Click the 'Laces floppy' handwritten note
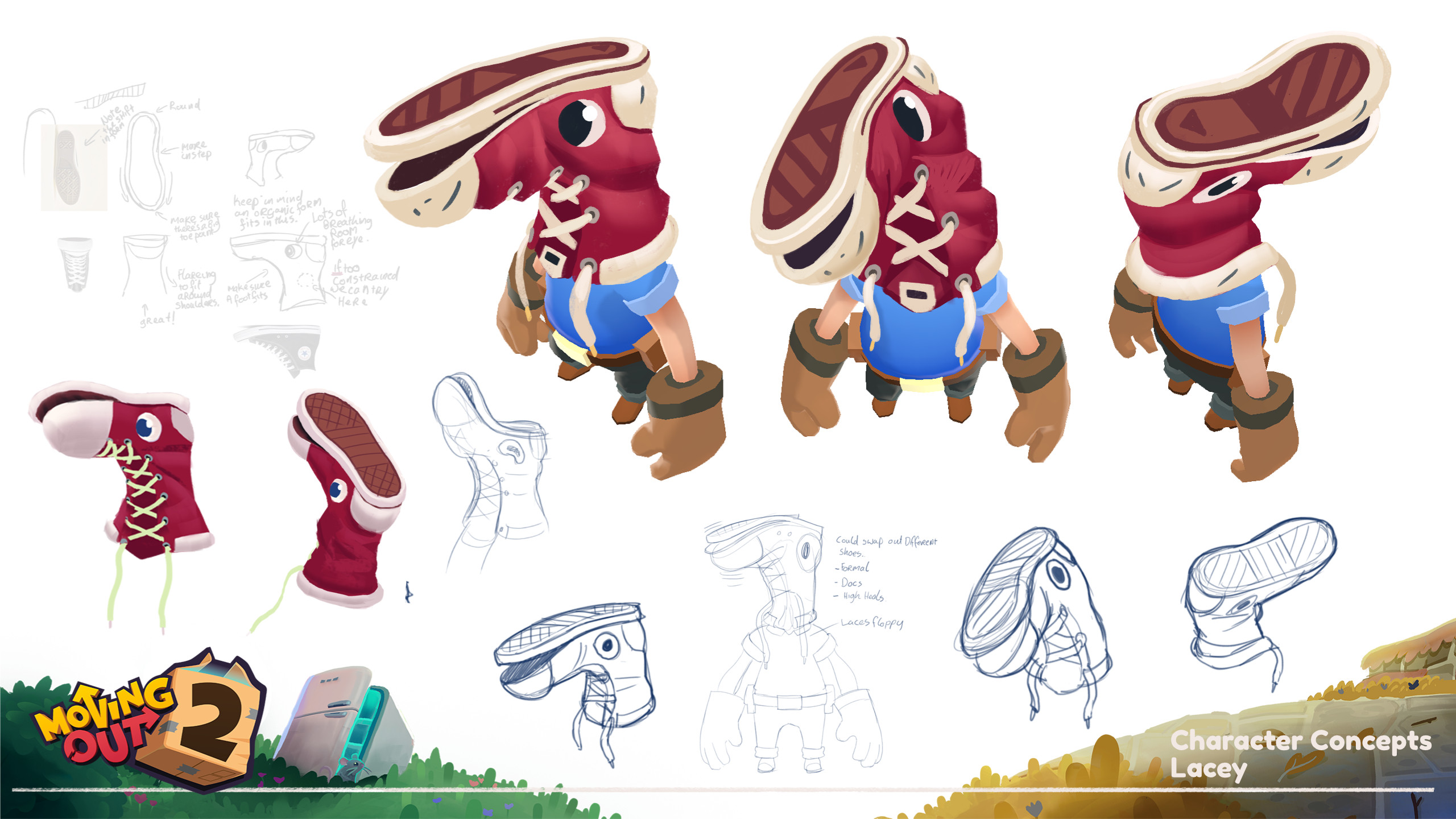This screenshot has width=1456, height=819. [x=871, y=622]
